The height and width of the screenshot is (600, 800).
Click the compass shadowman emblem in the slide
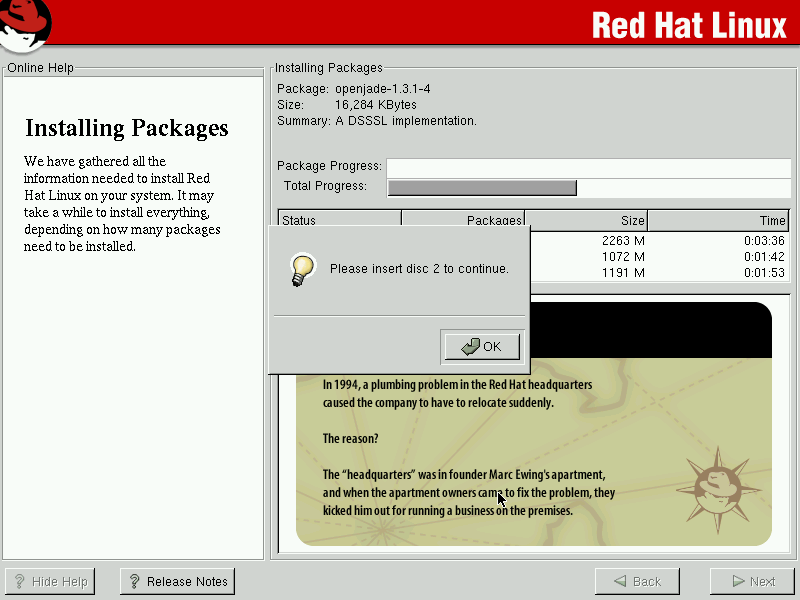pos(718,490)
